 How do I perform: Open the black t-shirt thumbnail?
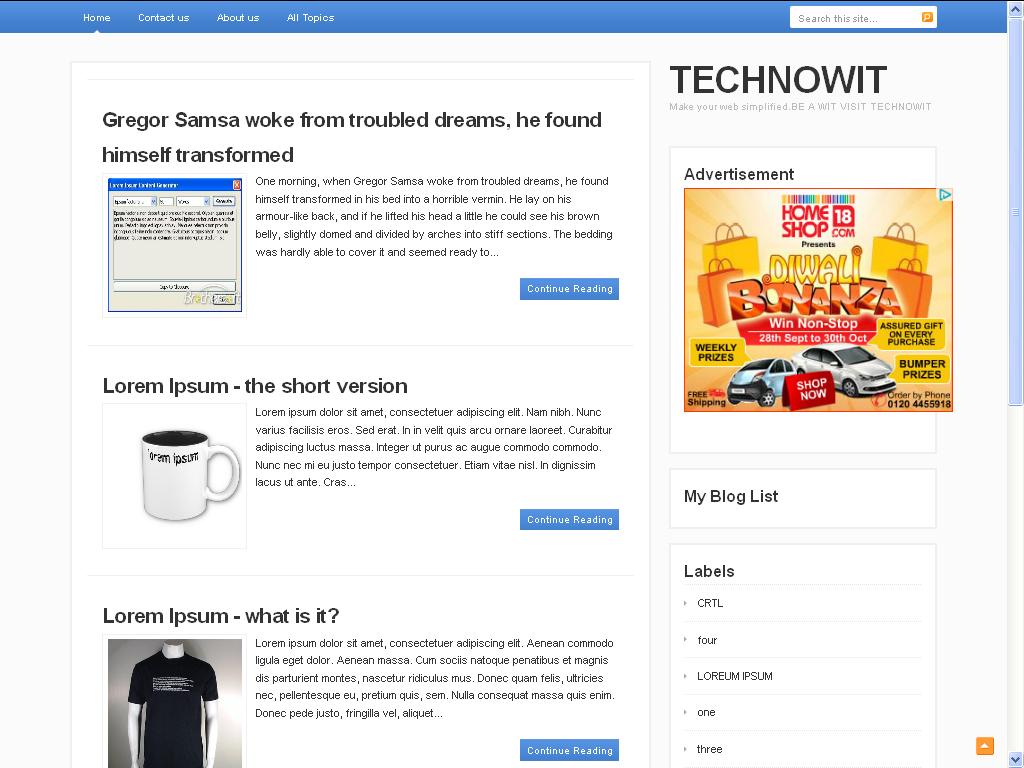[x=174, y=703]
